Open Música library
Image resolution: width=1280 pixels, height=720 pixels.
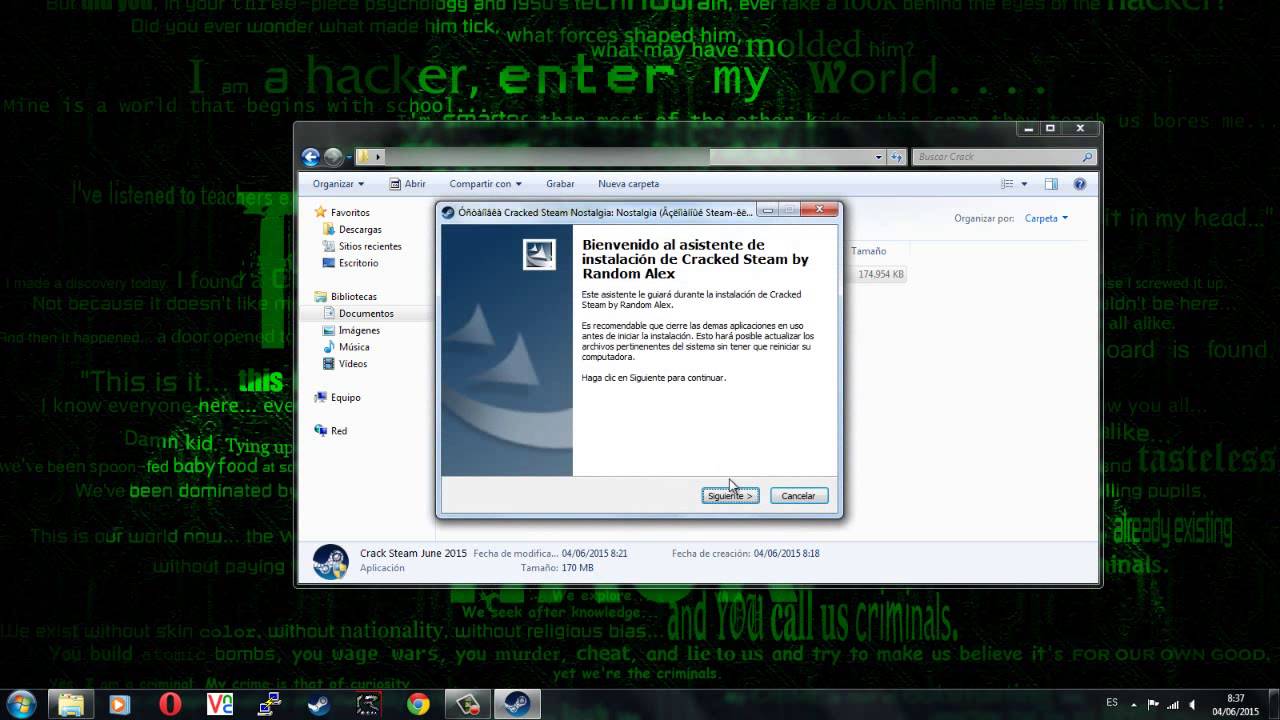click(354, 347)
